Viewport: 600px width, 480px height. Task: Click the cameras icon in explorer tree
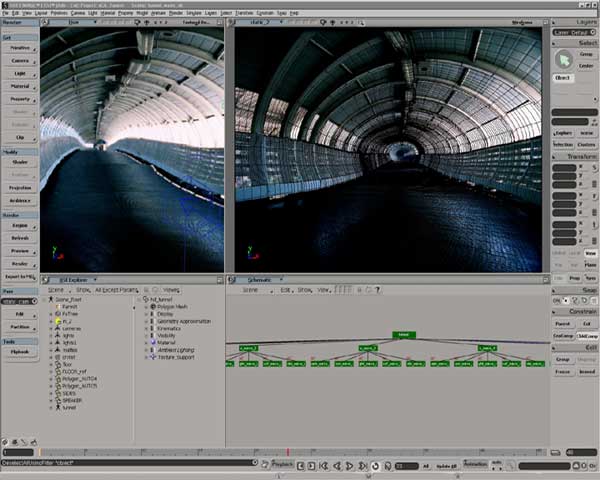[x=57, y=327]
